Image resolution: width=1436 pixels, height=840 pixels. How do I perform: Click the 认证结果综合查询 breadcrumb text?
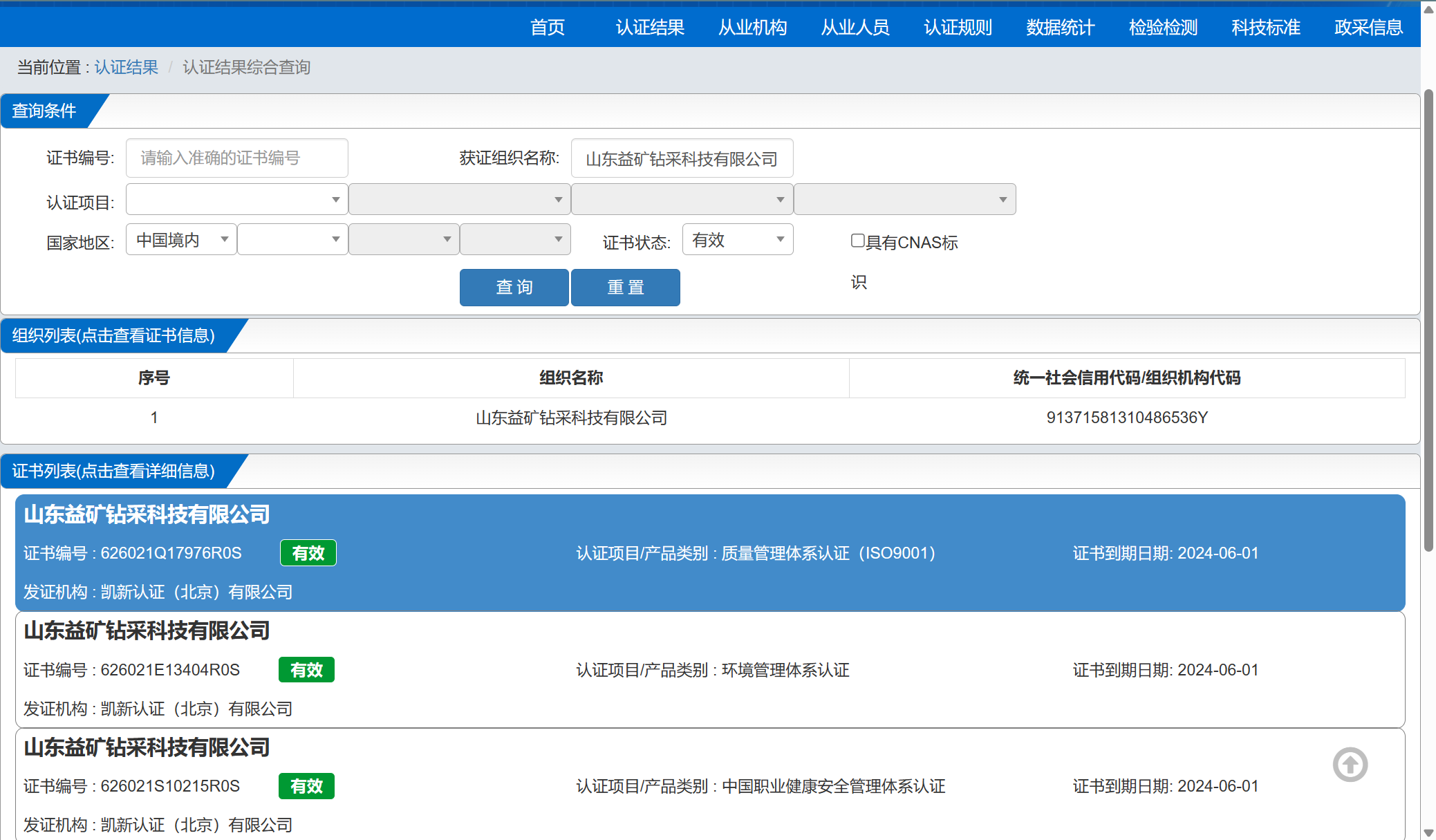click(246, 67)
